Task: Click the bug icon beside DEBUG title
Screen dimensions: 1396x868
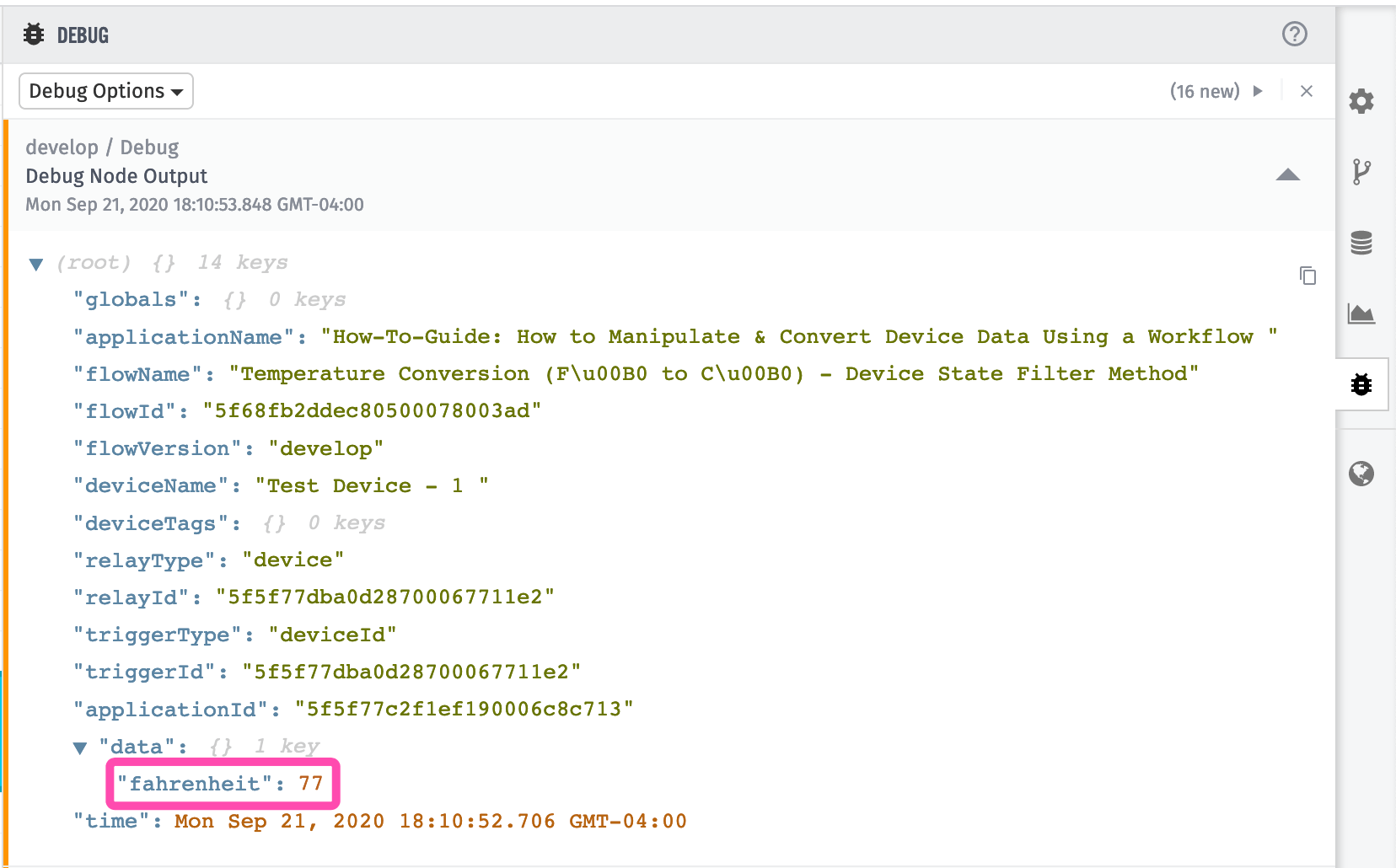Action: pos(34,35)
